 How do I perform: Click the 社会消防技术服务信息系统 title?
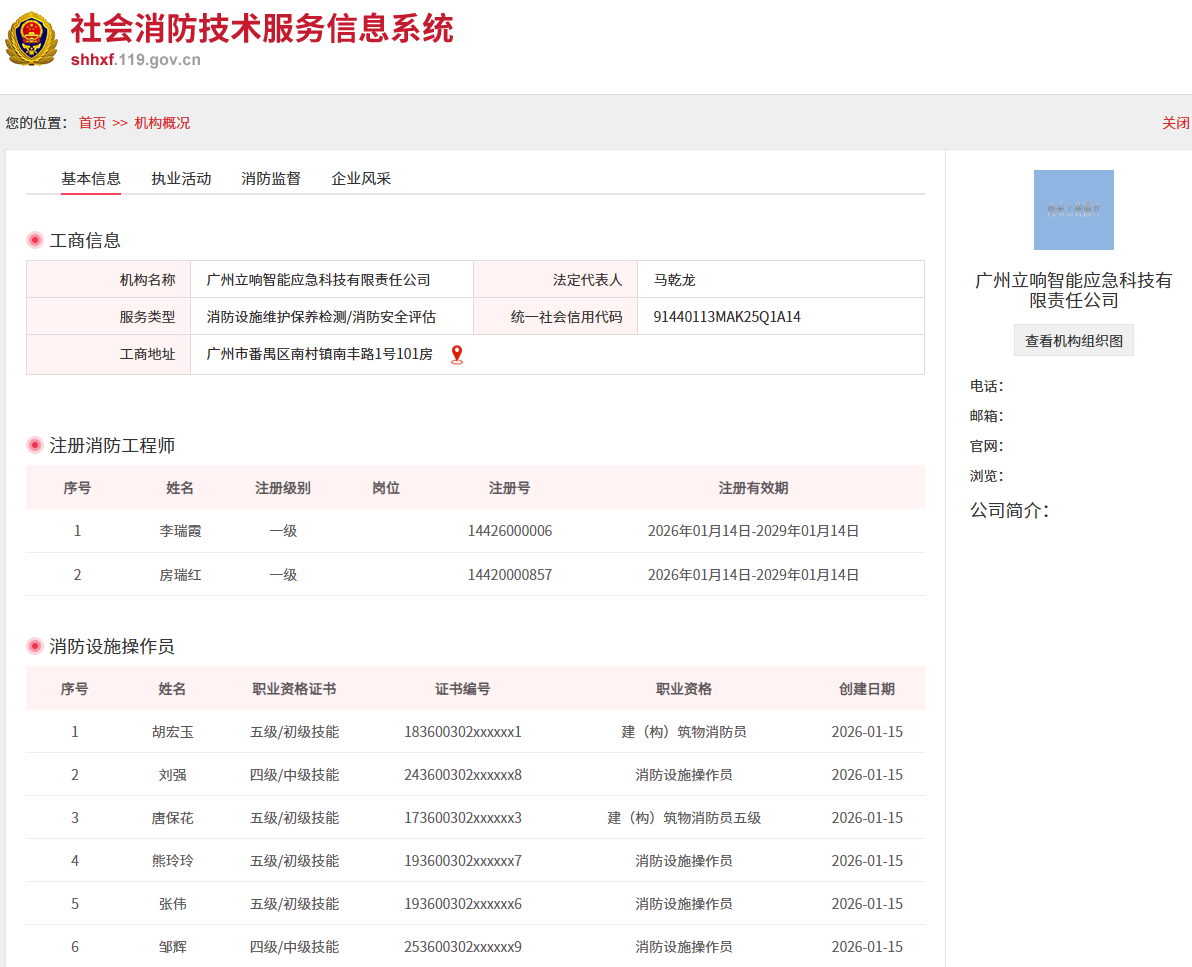click(x=262, y=29)
